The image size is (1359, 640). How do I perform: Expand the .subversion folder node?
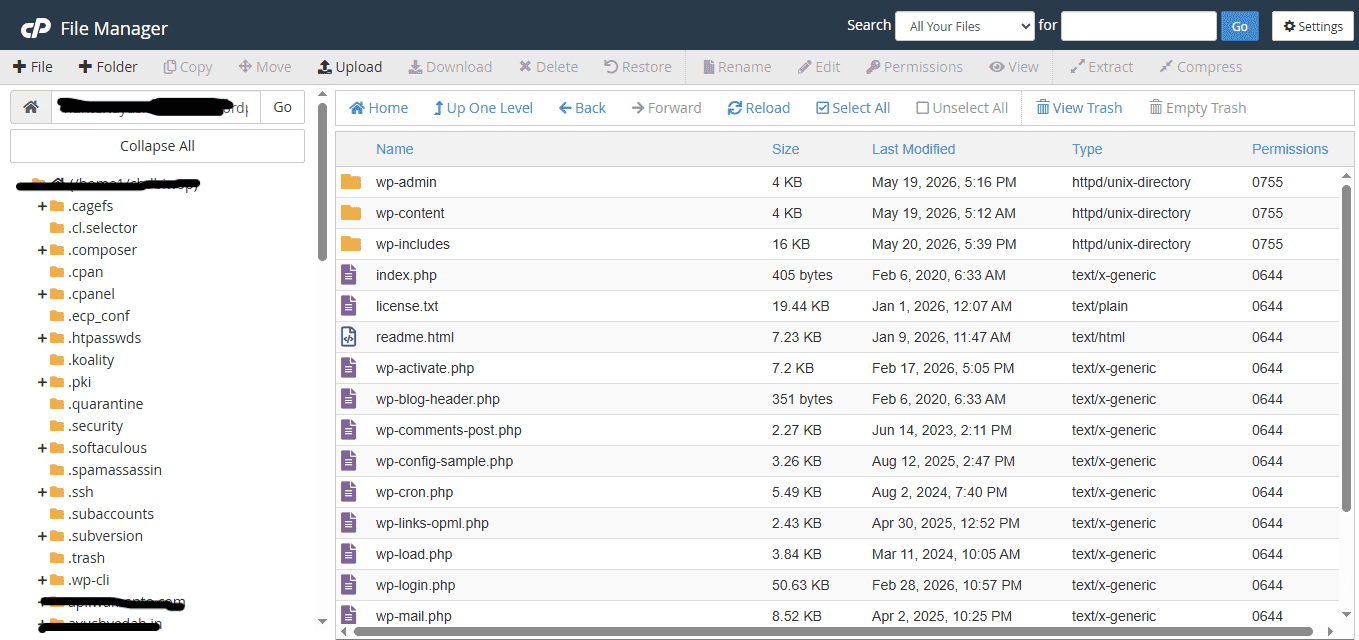pos(42,536)
